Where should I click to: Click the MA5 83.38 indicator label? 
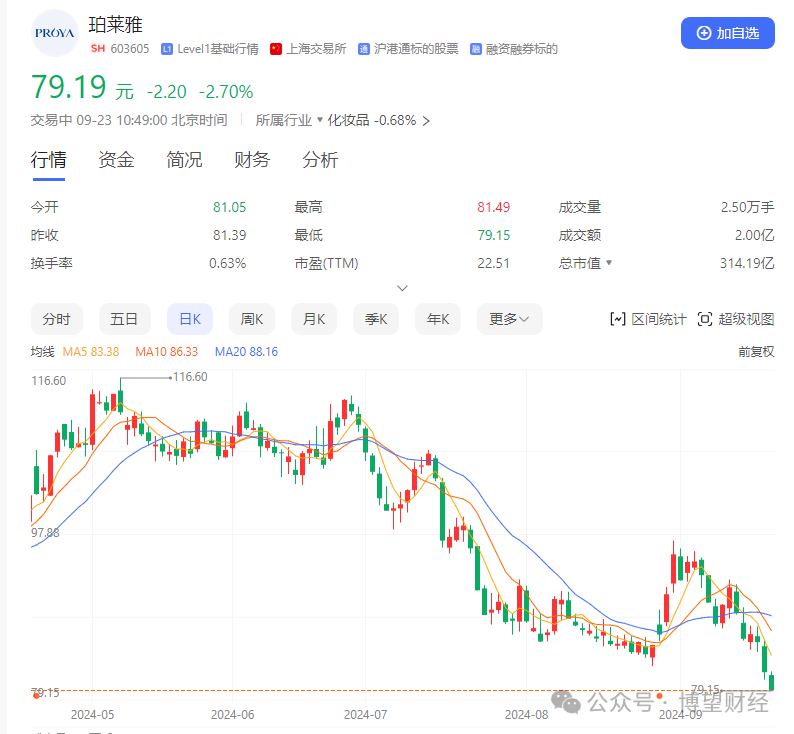point(91,352)
